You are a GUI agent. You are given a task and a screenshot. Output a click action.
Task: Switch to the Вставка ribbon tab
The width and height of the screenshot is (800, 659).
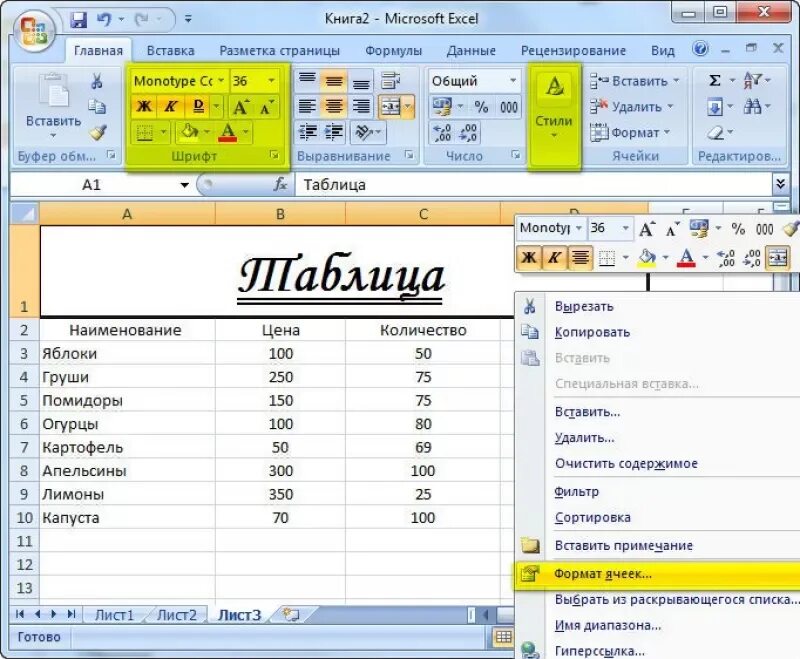[170, 50]
